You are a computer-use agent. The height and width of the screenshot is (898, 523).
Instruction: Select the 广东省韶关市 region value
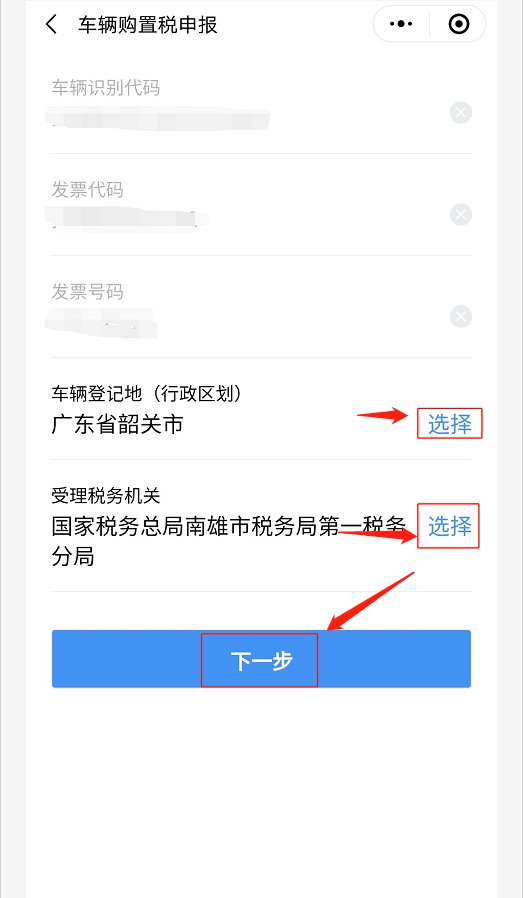pyautogui.click(x=117, y=424)
